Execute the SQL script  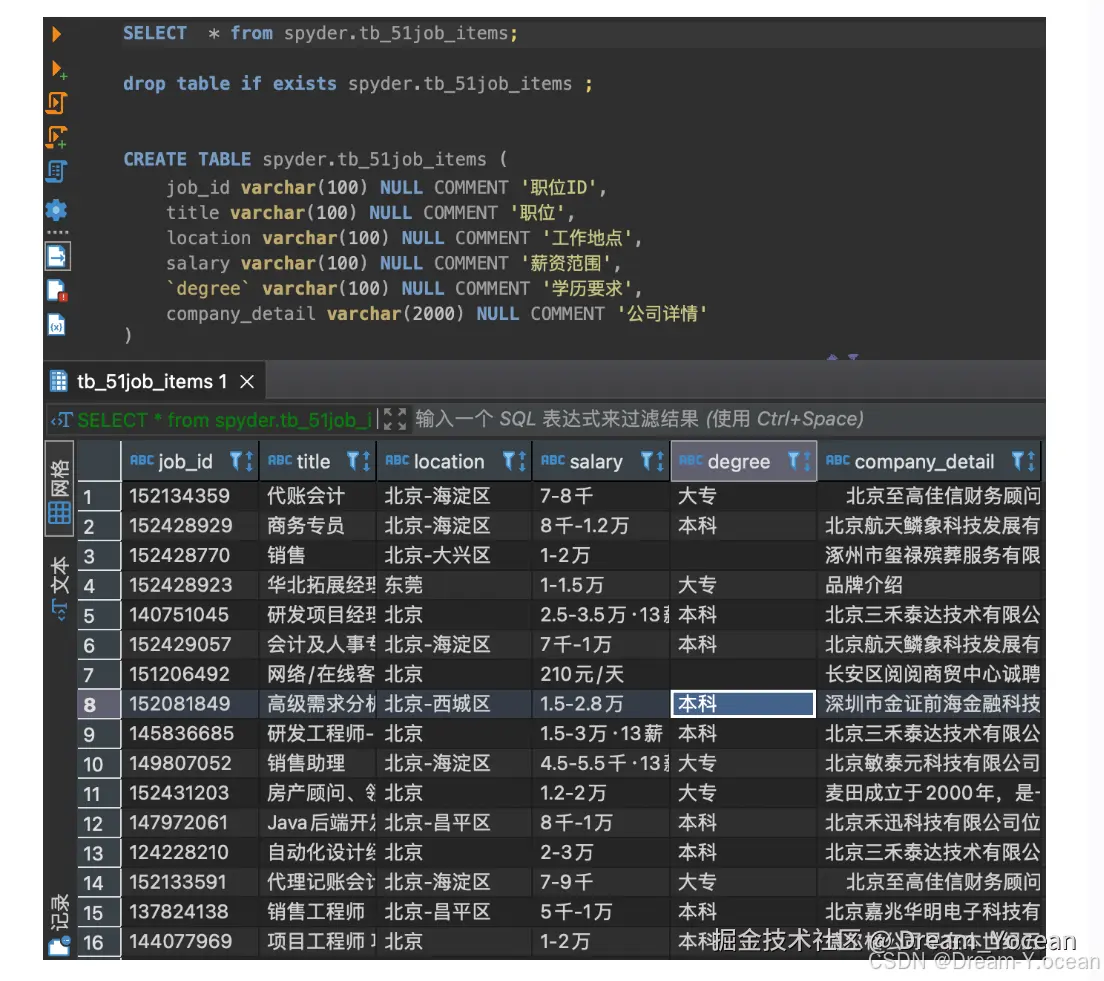(x=56, y=103)
